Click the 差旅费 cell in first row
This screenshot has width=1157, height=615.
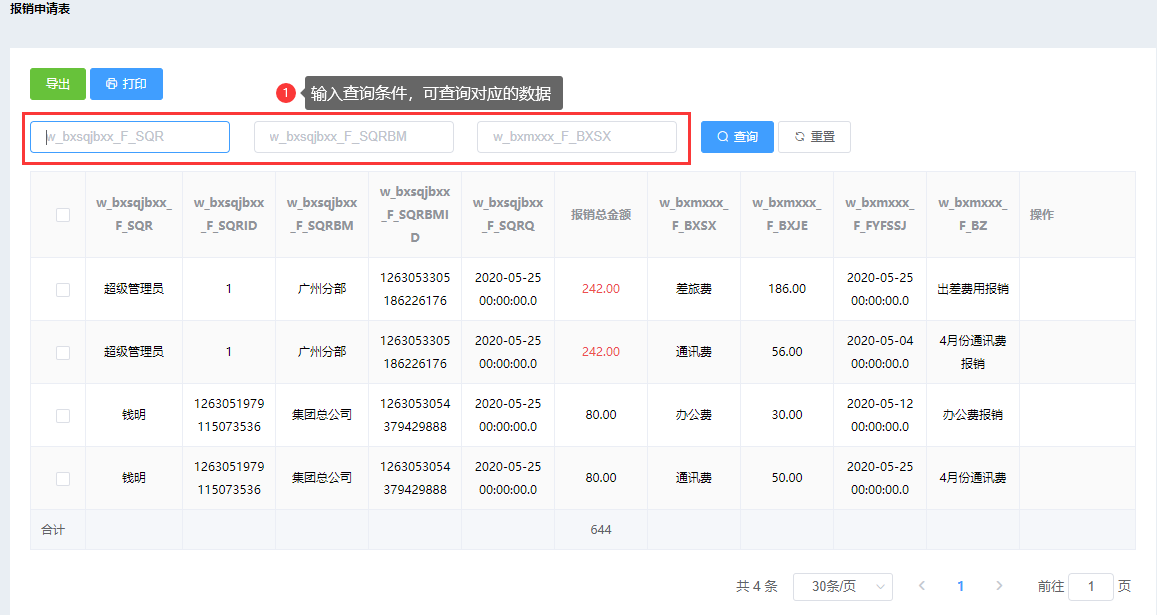coord(694,289)
